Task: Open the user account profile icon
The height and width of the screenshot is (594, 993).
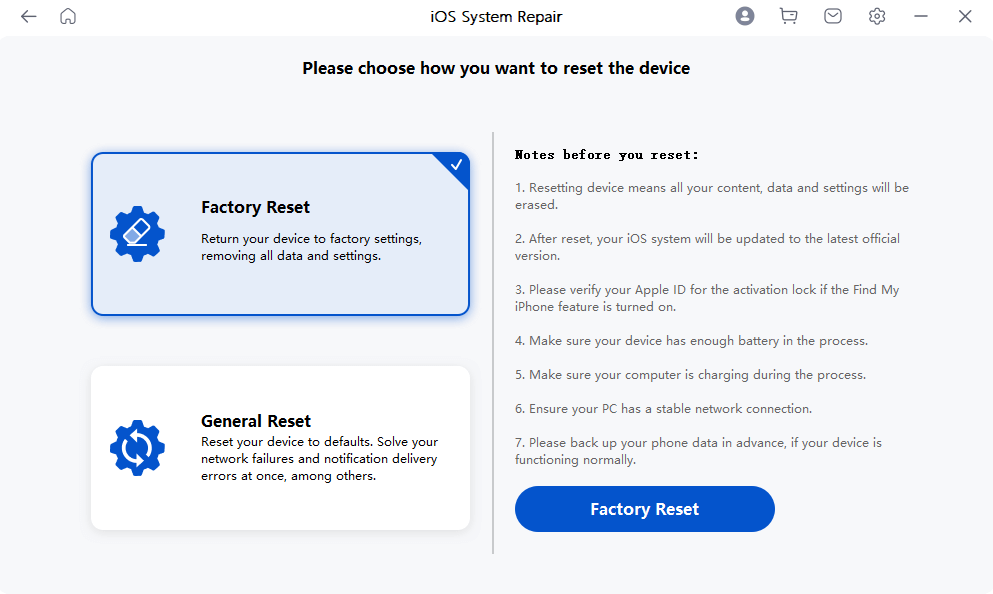Action: pos(745,16)
